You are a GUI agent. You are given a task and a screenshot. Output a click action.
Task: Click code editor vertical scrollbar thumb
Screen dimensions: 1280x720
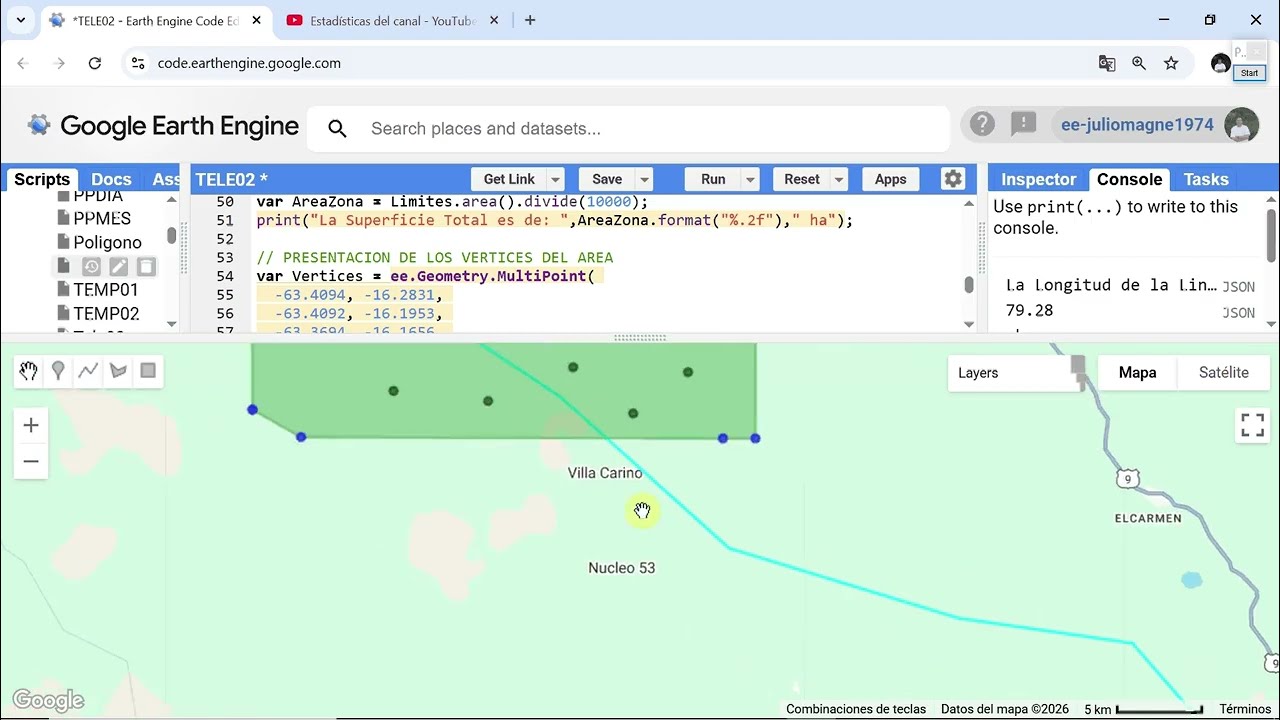pos(968,285)
